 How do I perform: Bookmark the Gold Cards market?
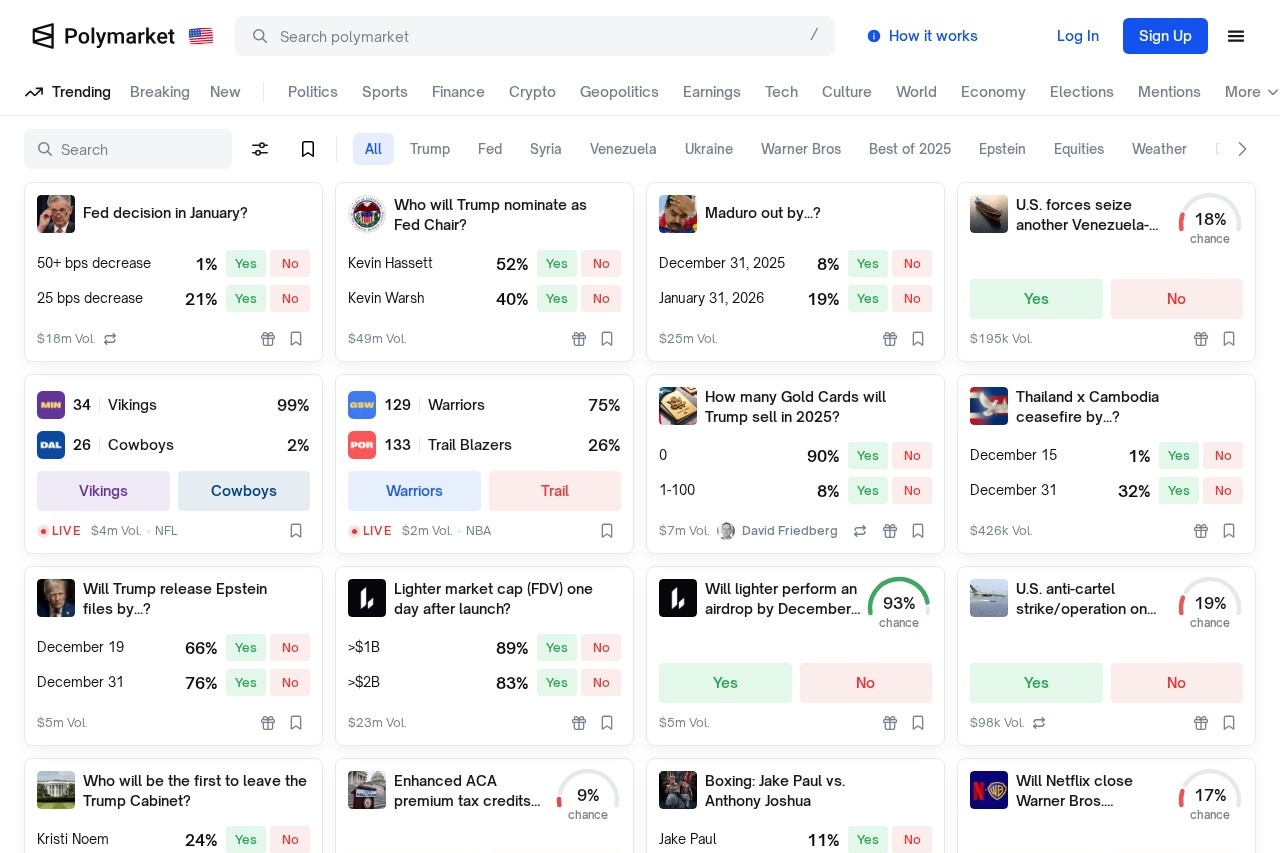click(918, 531)
